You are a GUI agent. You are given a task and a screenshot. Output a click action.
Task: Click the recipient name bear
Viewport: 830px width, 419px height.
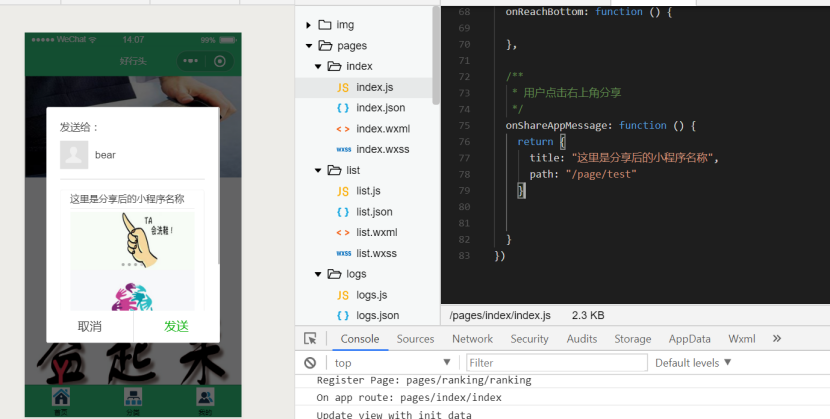click(105, 155)
